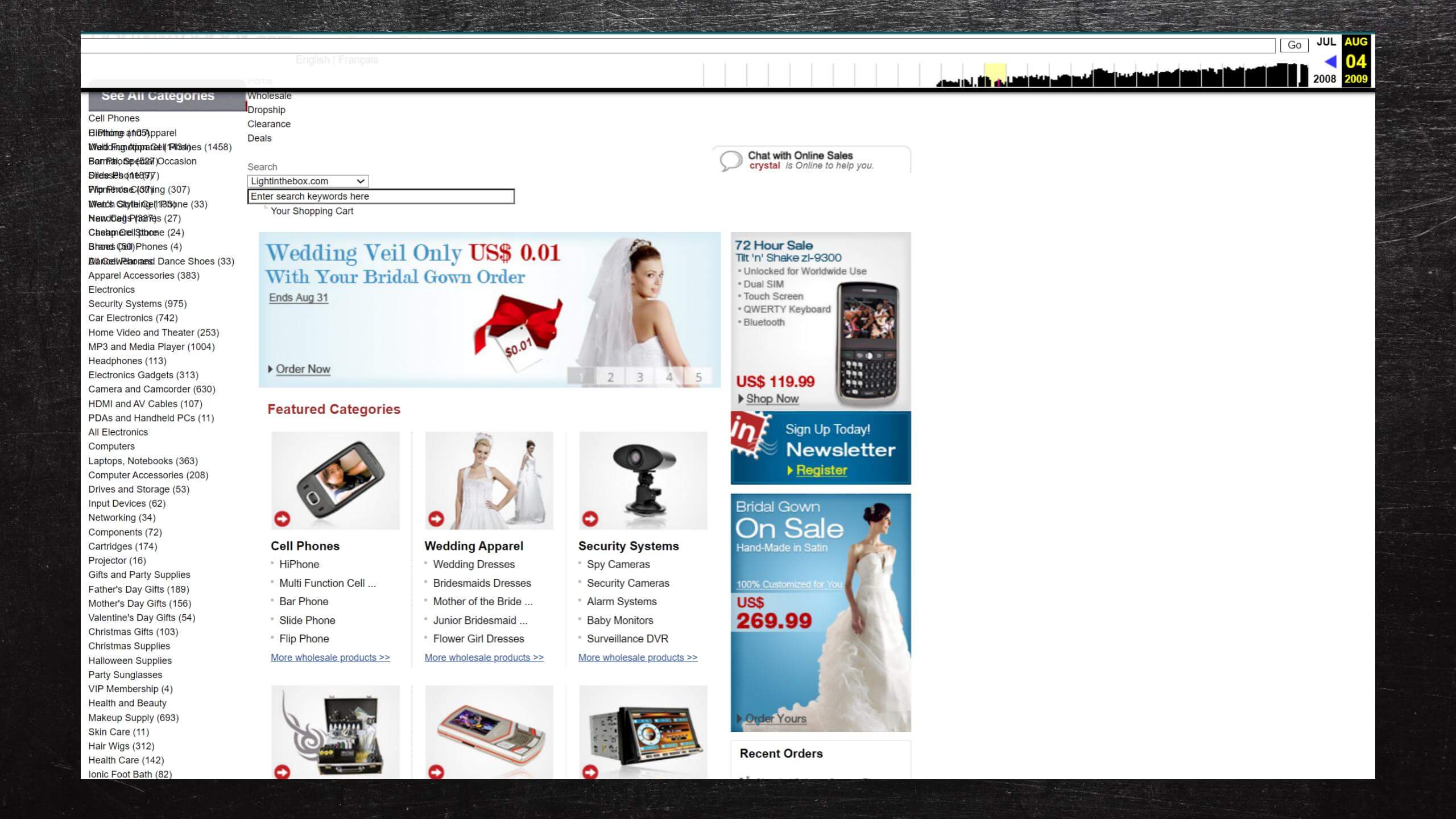Screen dimensions: 1456x819
Task: Open the Baby Monitors link
Action: coord(620,621)
